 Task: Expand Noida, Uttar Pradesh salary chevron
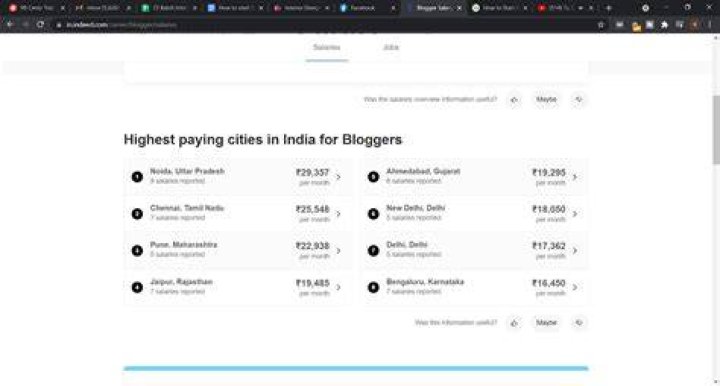[x=338, y=177]
